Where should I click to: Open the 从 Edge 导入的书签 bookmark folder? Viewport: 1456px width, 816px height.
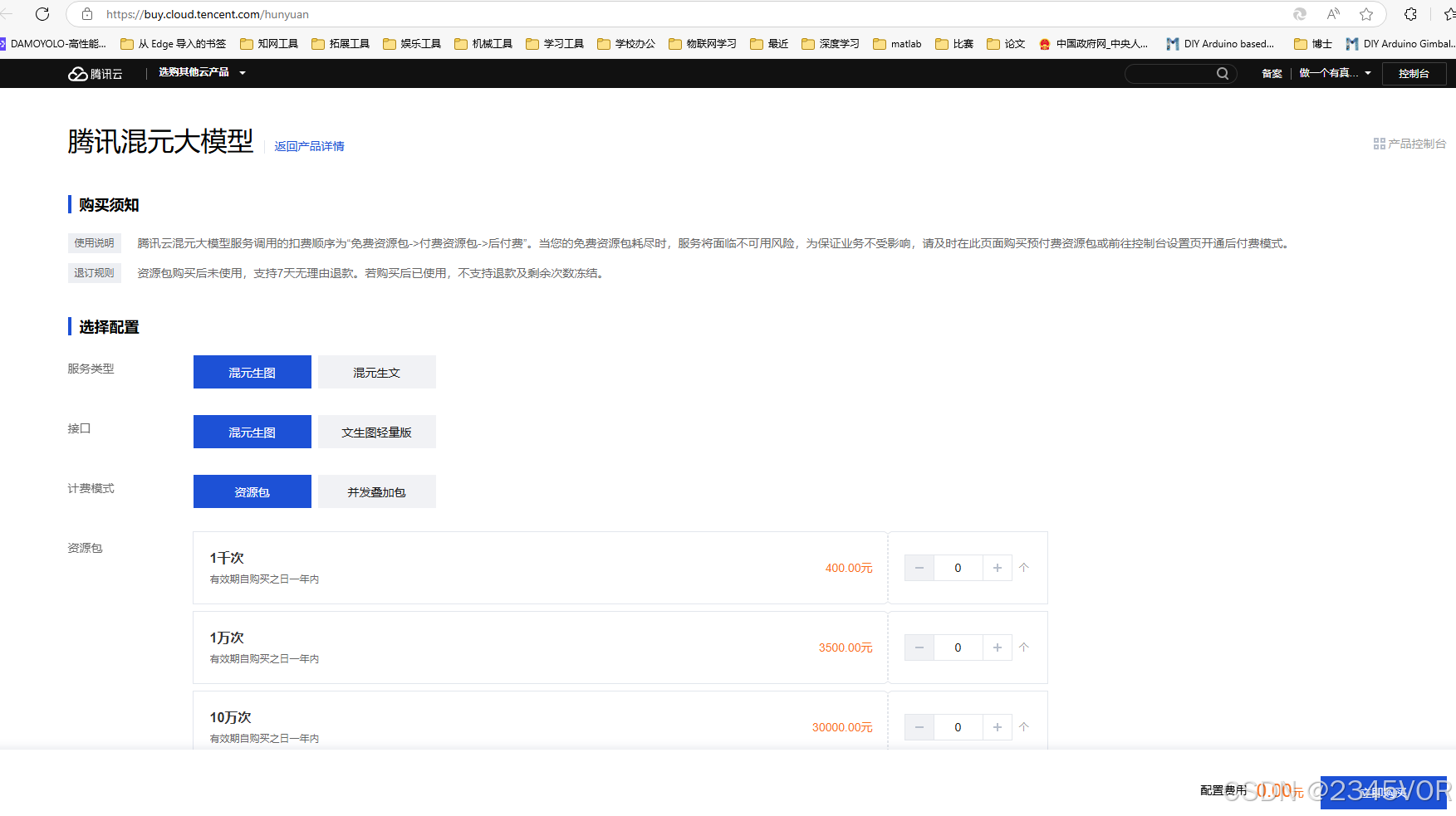174,44
